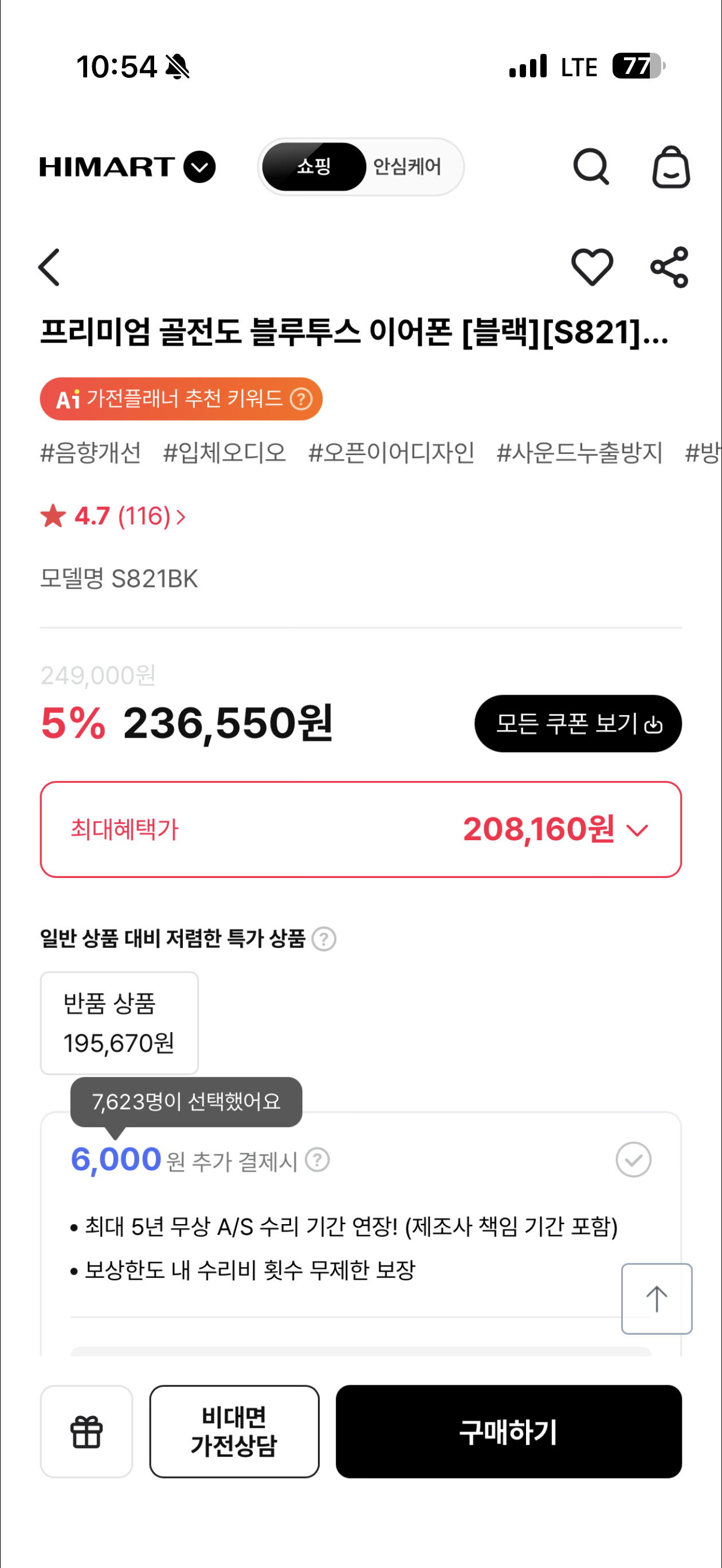Open reviews via 4.7 (116) rating

[113, 516]
